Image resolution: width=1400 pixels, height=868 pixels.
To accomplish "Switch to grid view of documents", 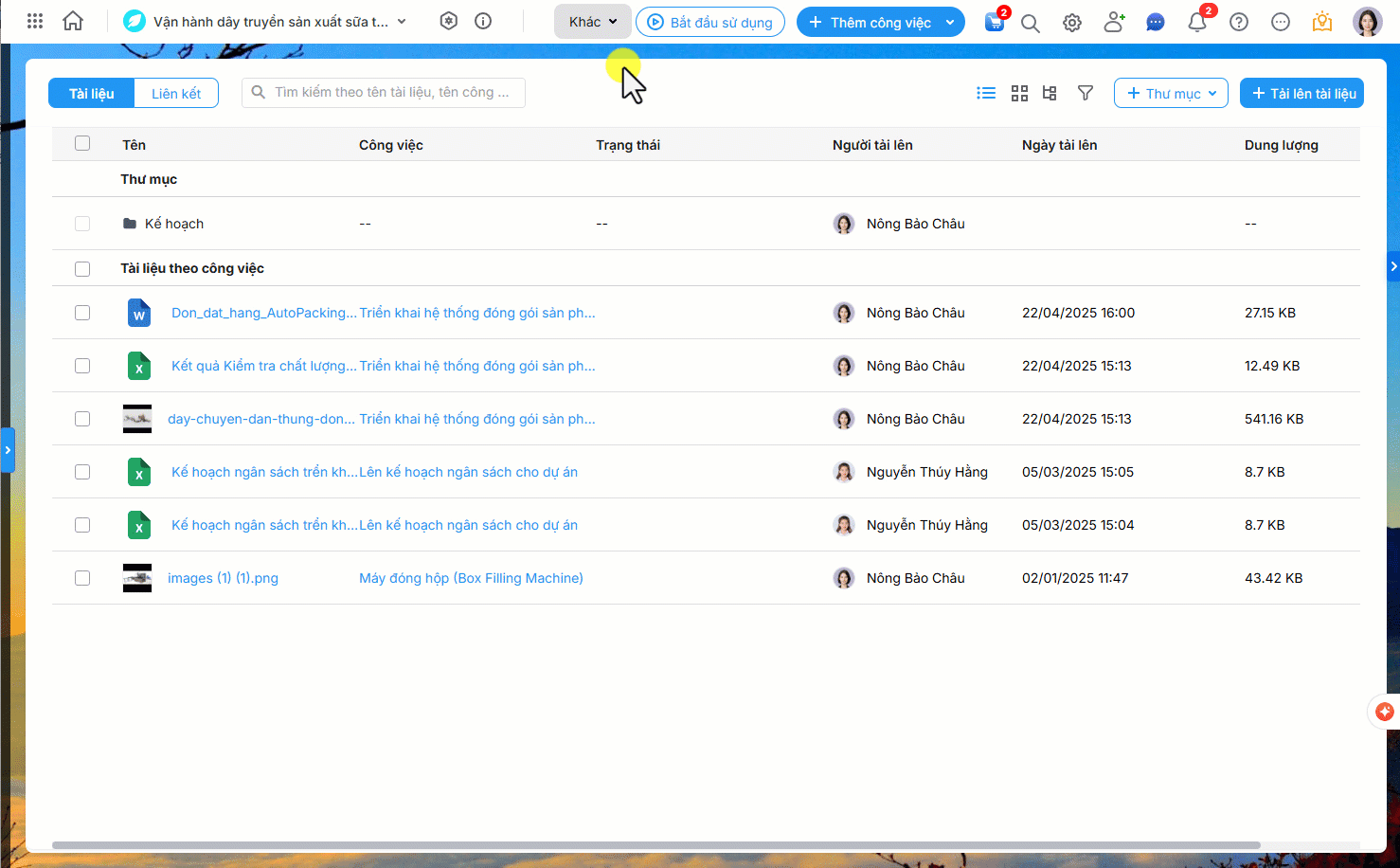I will click(1019, 93).
